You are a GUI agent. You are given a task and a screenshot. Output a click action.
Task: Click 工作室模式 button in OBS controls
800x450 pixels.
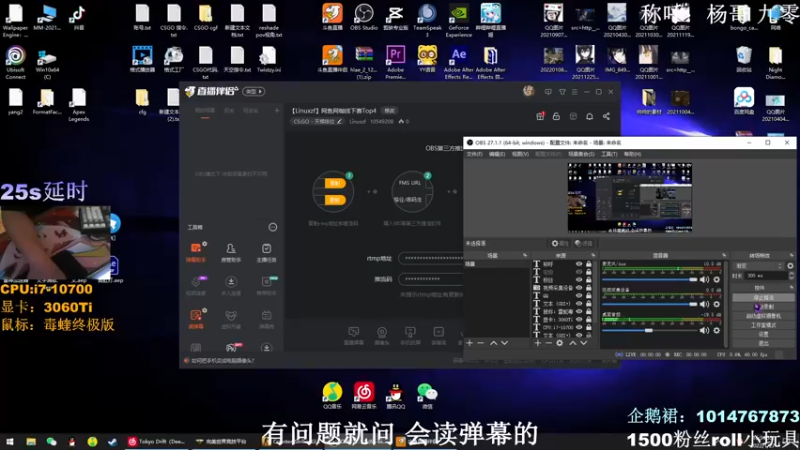(x=763, y=325)
